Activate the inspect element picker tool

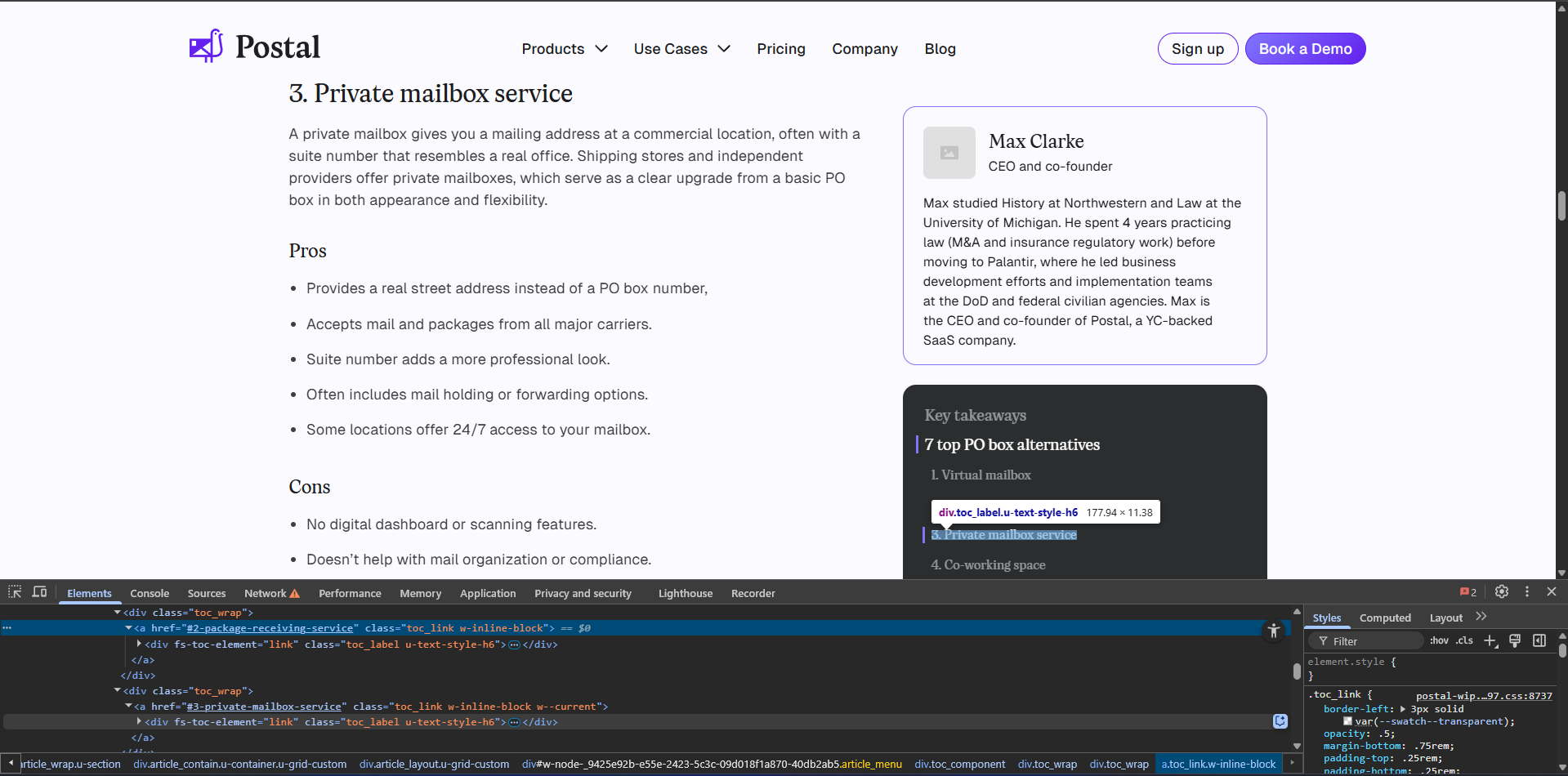(x=15, y=592)
